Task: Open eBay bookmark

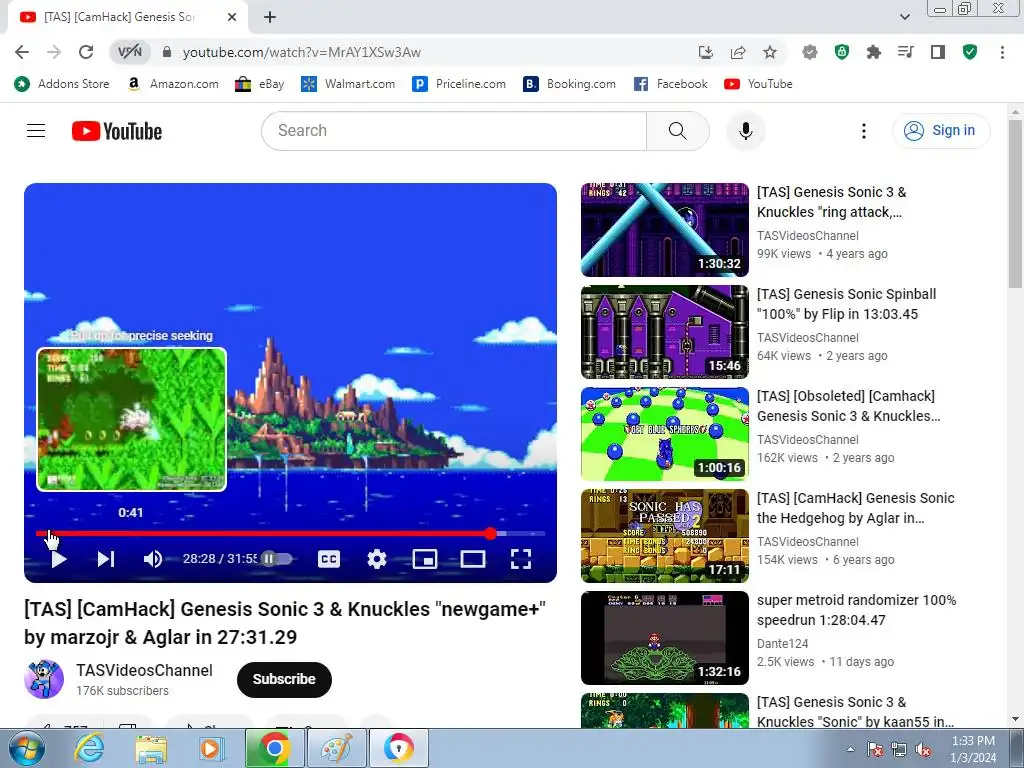Action: (260, 84)
